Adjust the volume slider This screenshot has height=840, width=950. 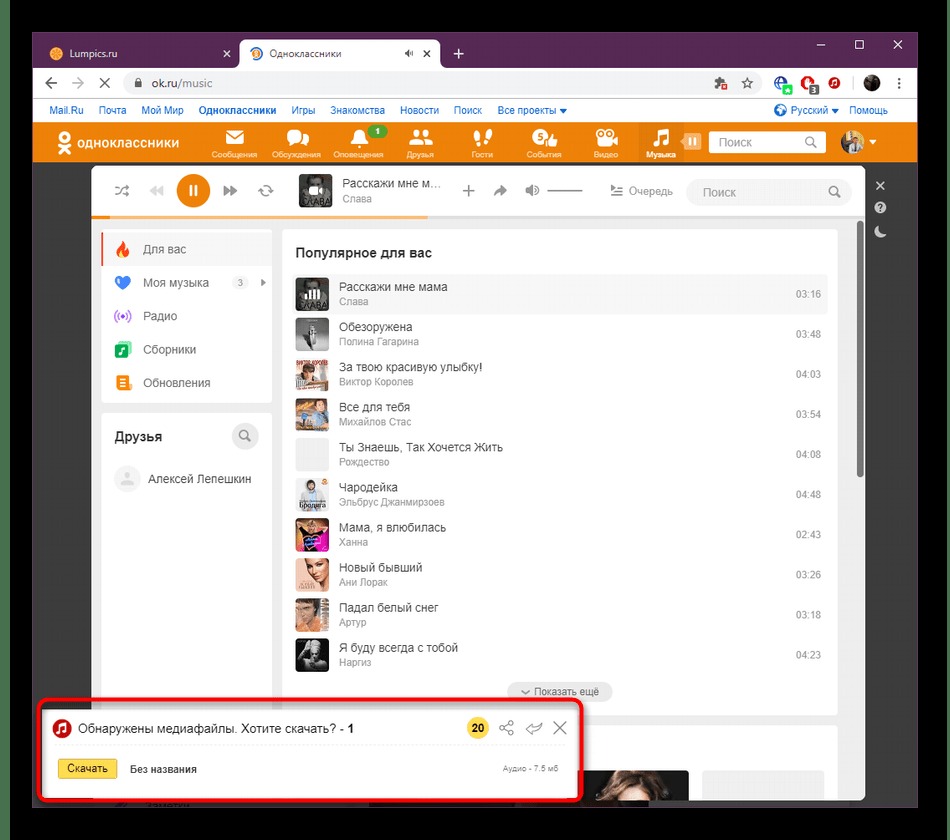point(565,191)
